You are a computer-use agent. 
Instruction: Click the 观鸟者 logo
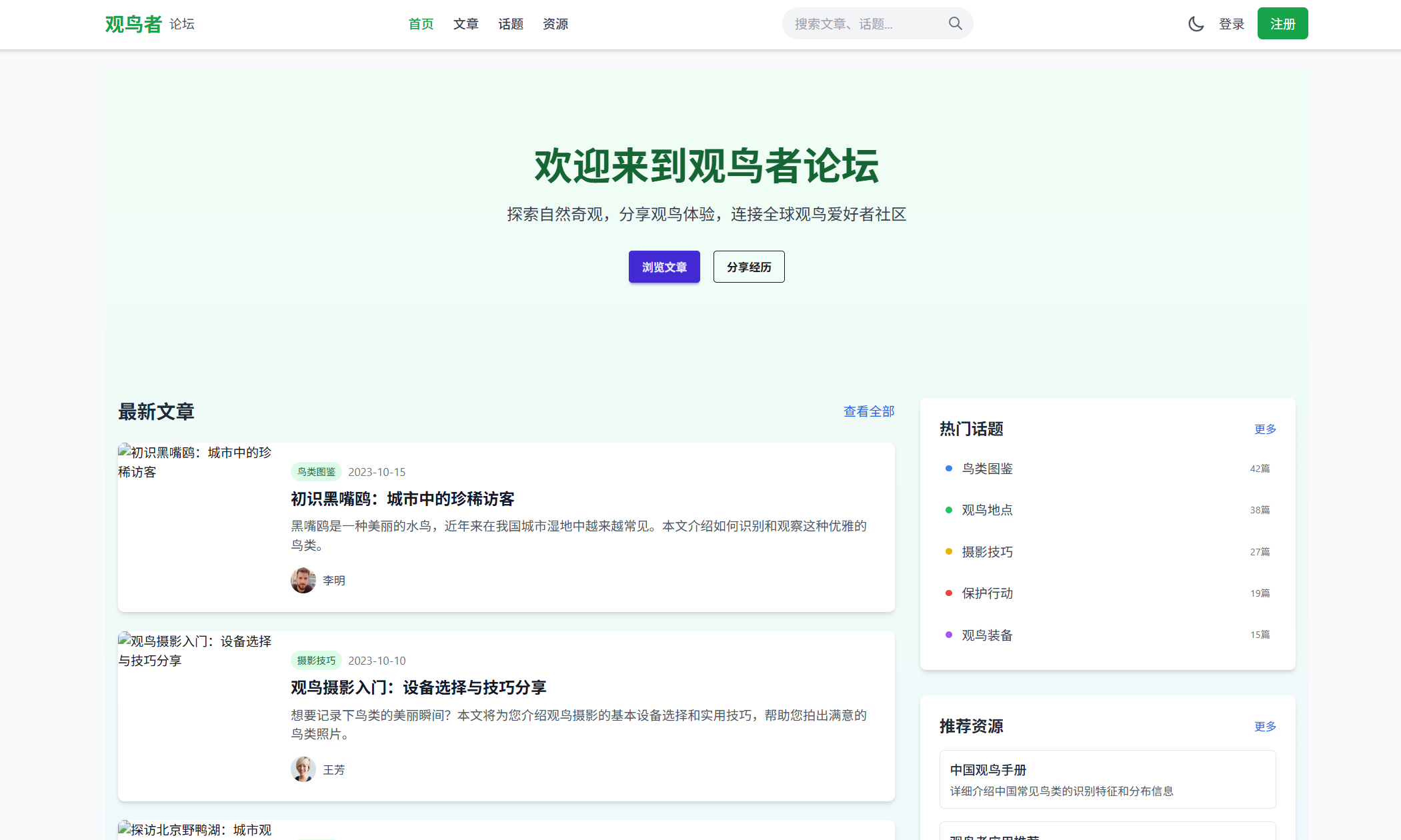(133, 24)
